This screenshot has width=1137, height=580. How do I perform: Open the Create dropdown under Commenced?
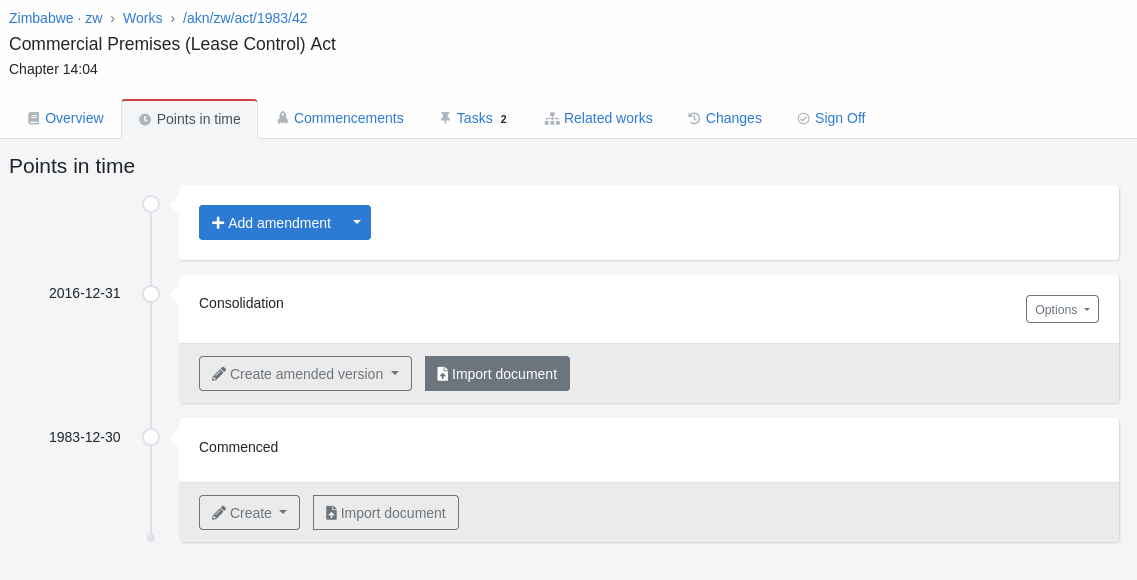click(249, 513)
